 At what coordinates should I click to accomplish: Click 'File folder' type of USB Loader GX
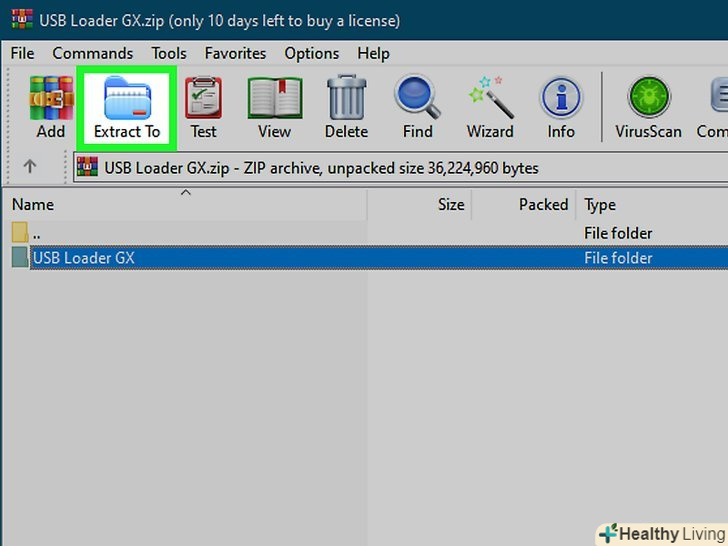point(618,258)
